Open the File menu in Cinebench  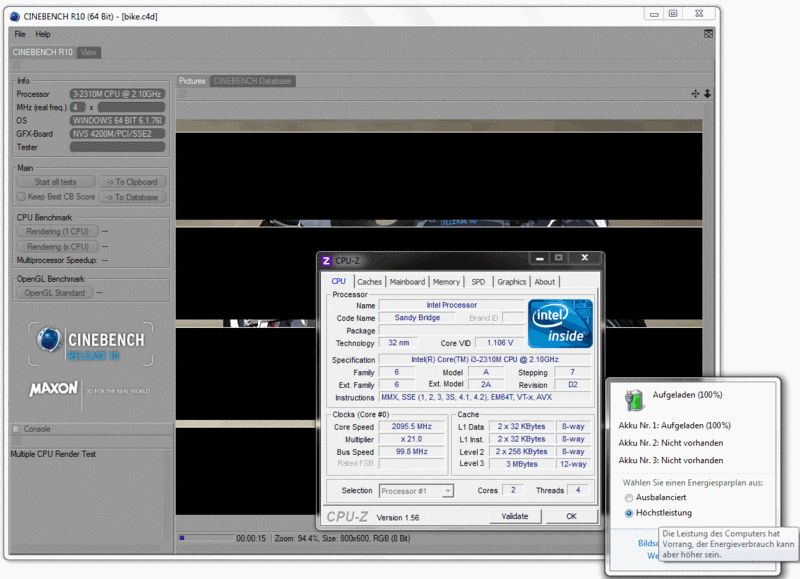20,34
